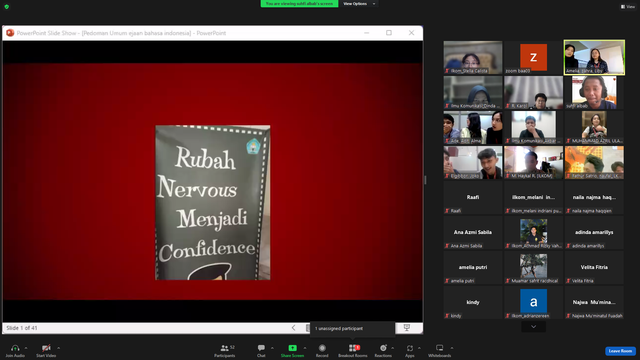Expand audio options arrow beside Join Audio
The height and width of the screenshot is (360, 640).
tap(26, 348)
